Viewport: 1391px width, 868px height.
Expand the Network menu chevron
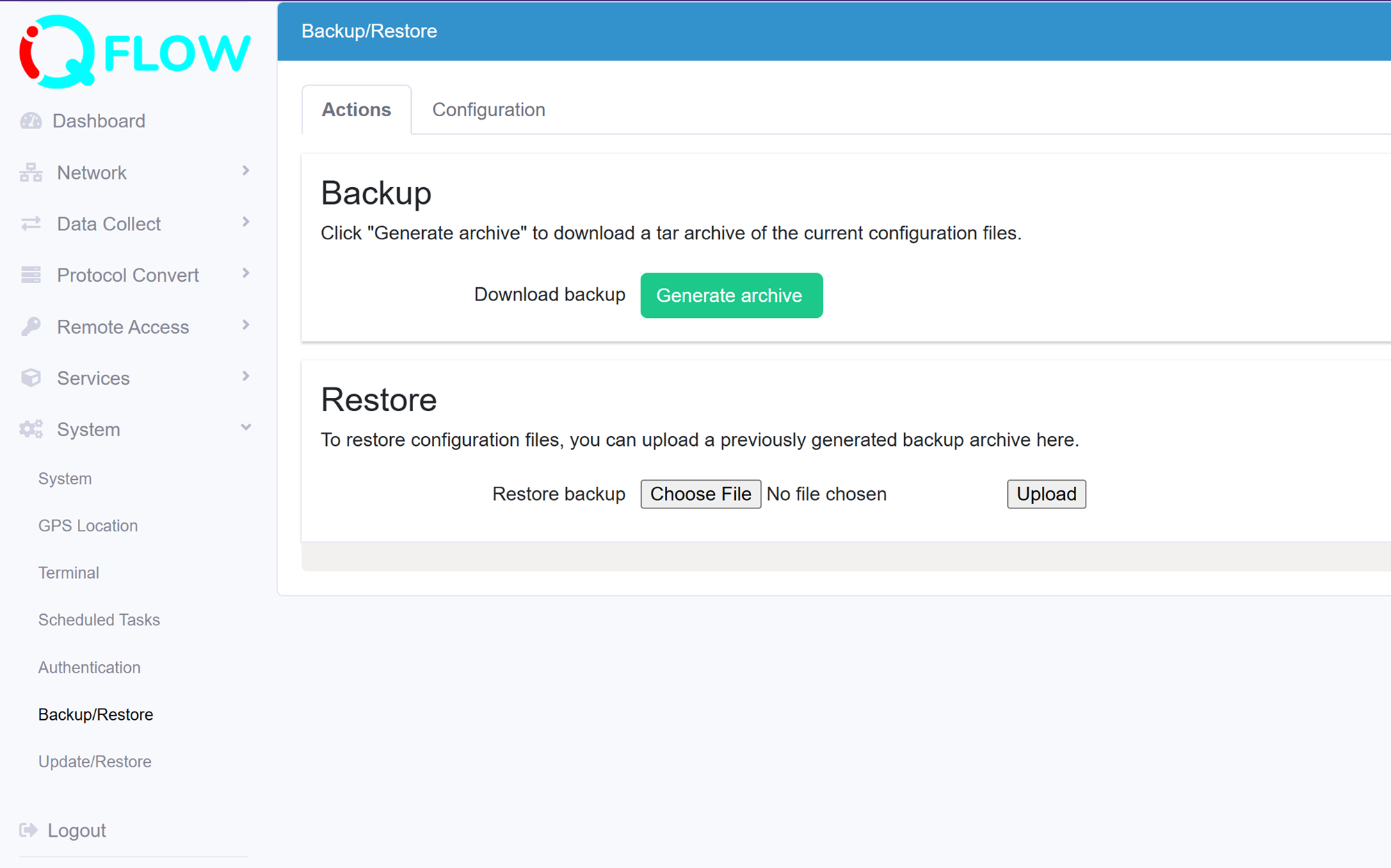(245, 170)
